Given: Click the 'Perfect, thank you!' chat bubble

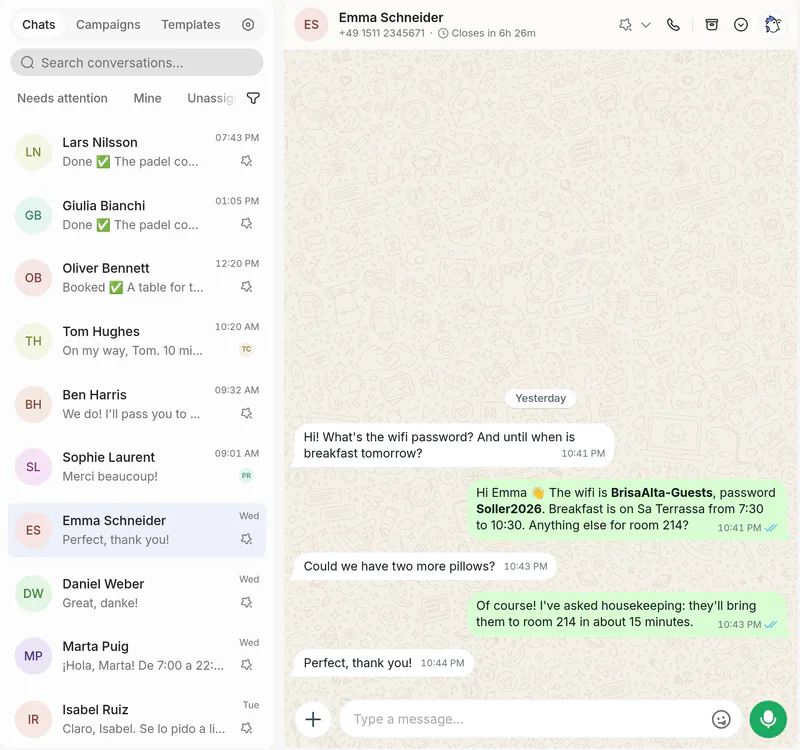Looking at the screenshot, I should (384, 663).
